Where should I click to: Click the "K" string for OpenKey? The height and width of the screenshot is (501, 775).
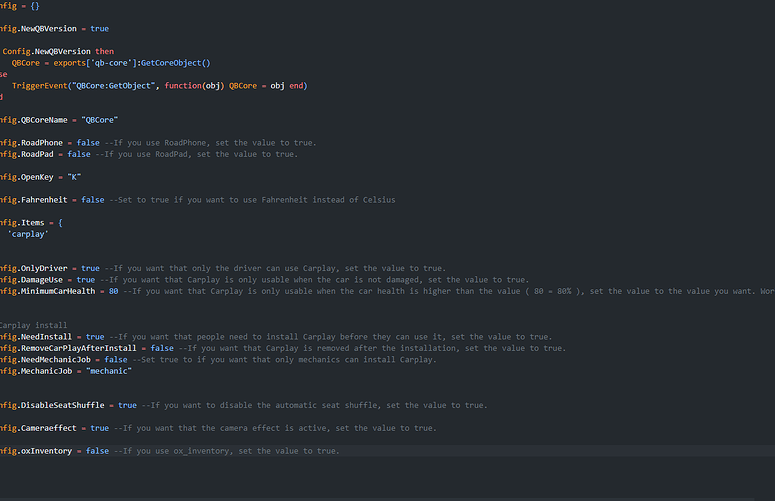point(74,177)
